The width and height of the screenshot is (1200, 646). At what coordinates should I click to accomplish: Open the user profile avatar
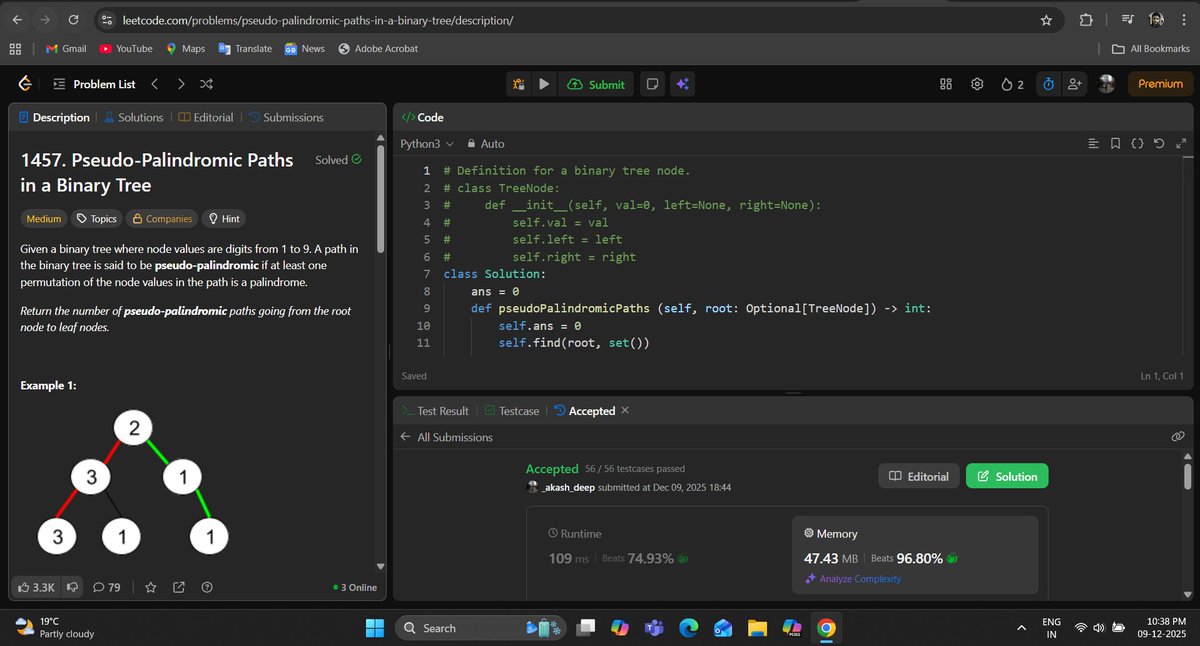click(x=1107, y=85)
